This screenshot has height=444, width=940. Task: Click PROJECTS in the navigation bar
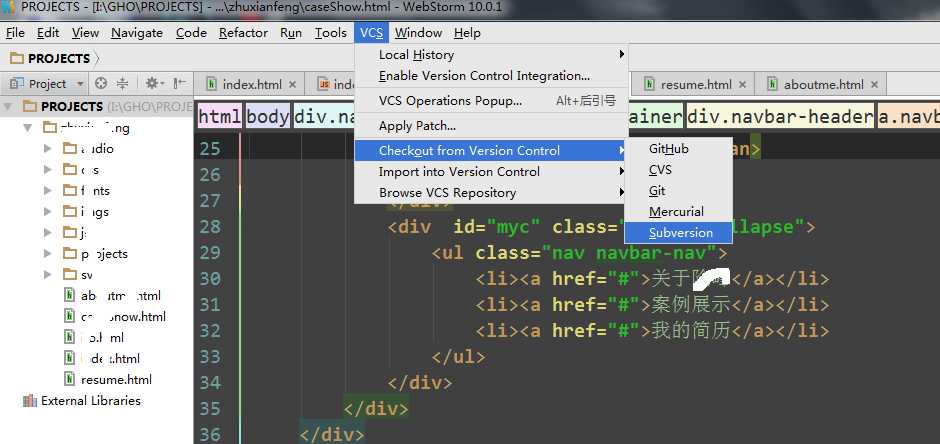(x=59, y=58)
